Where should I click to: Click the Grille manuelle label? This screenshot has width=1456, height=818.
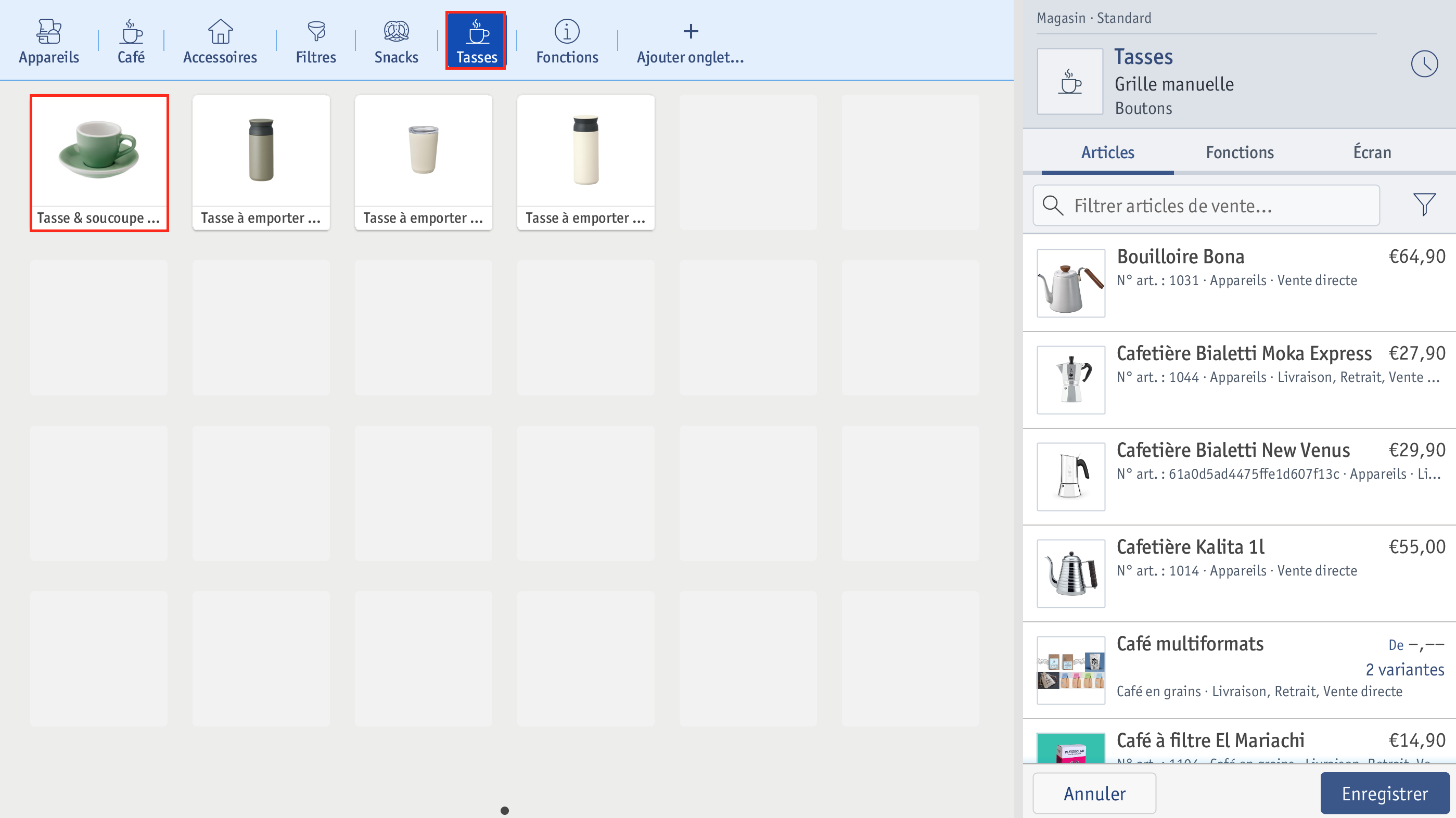[x=1173, y=84]
